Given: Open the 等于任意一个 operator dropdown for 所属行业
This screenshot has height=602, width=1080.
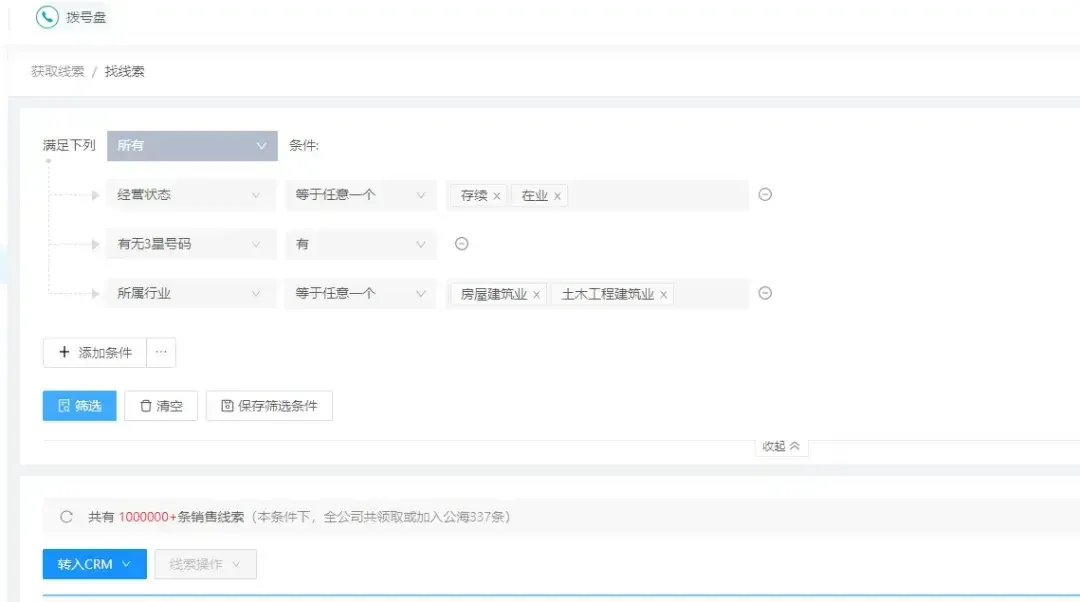Looking at the screenshot, I should click(x=361, y=293).
